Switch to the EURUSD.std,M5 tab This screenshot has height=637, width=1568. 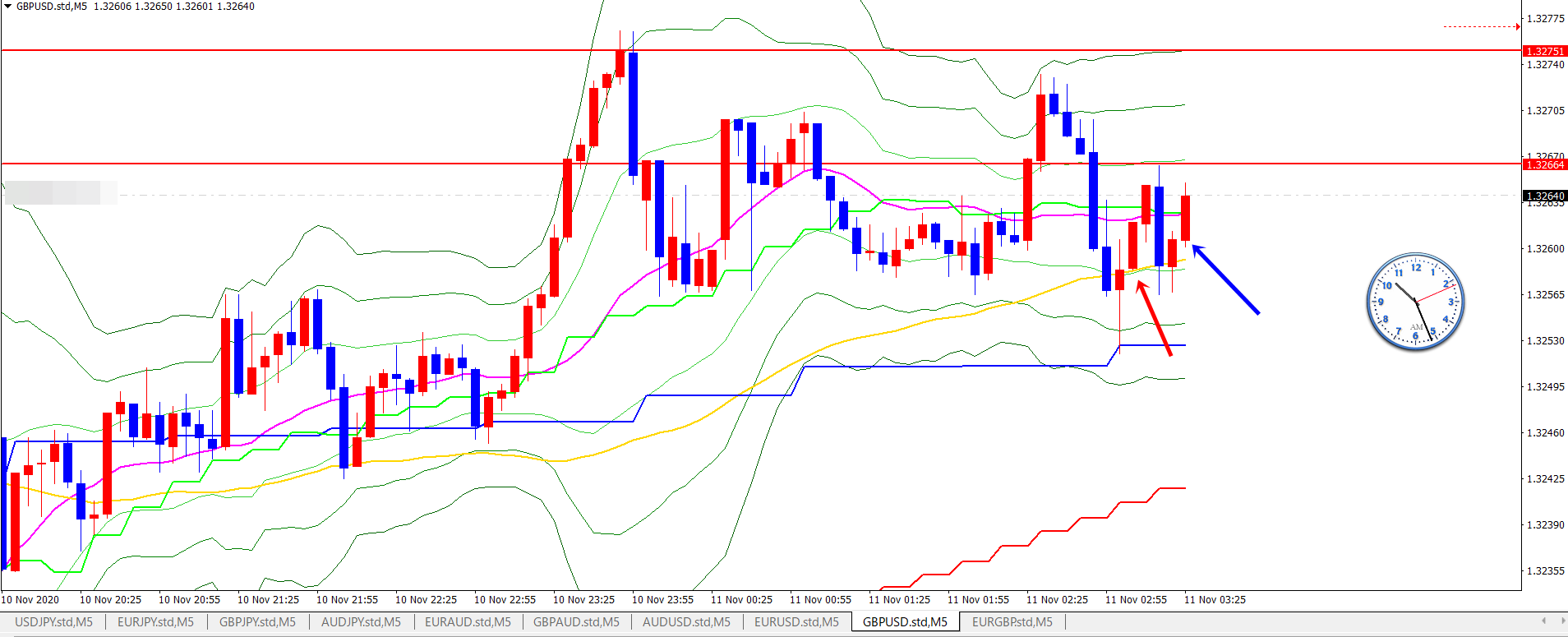tap(796, 622)
